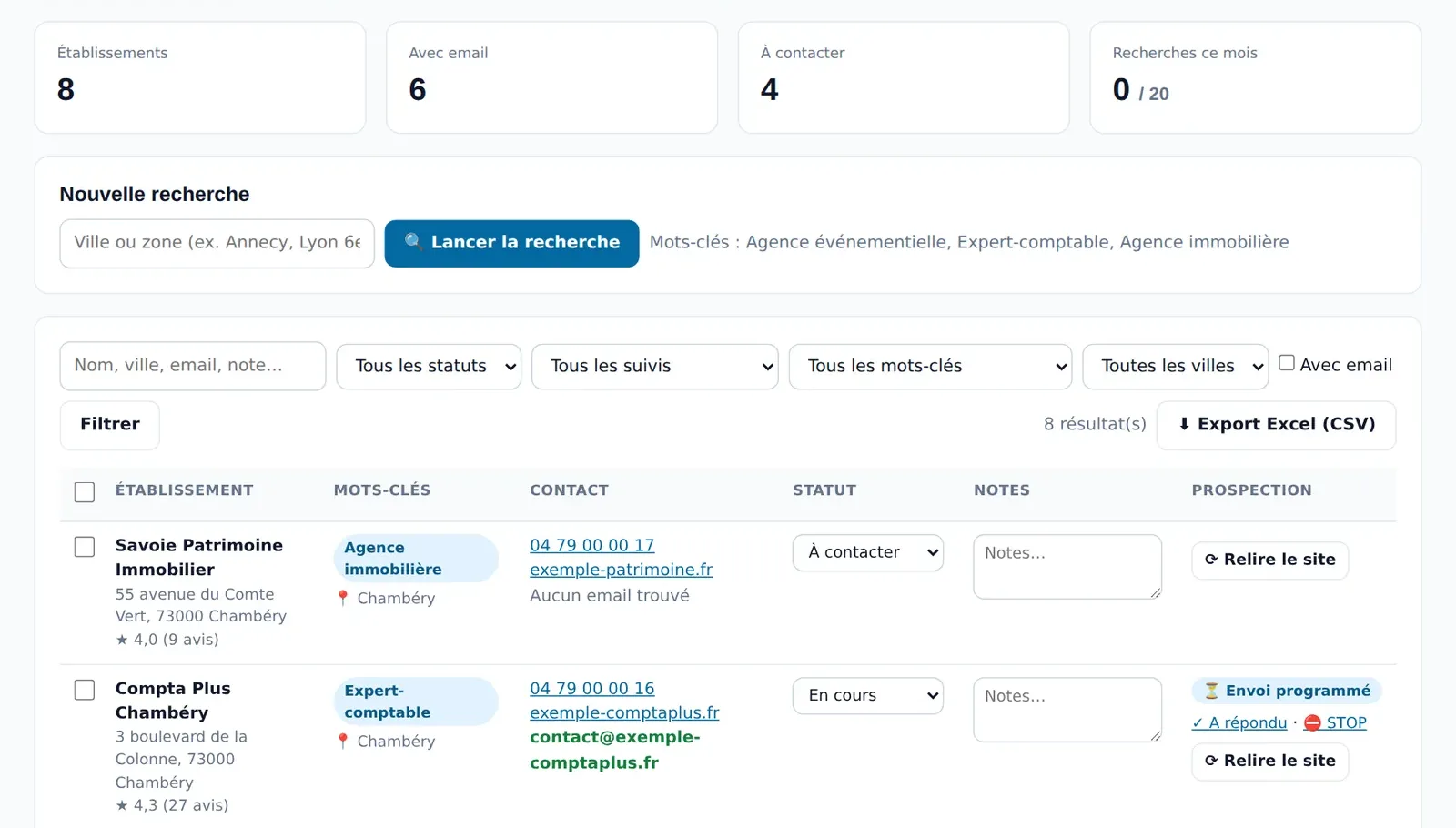Click the download arrow icon on Export Excel
The height and width of the screenshot is (828, 1456).
pos(1184,424)
